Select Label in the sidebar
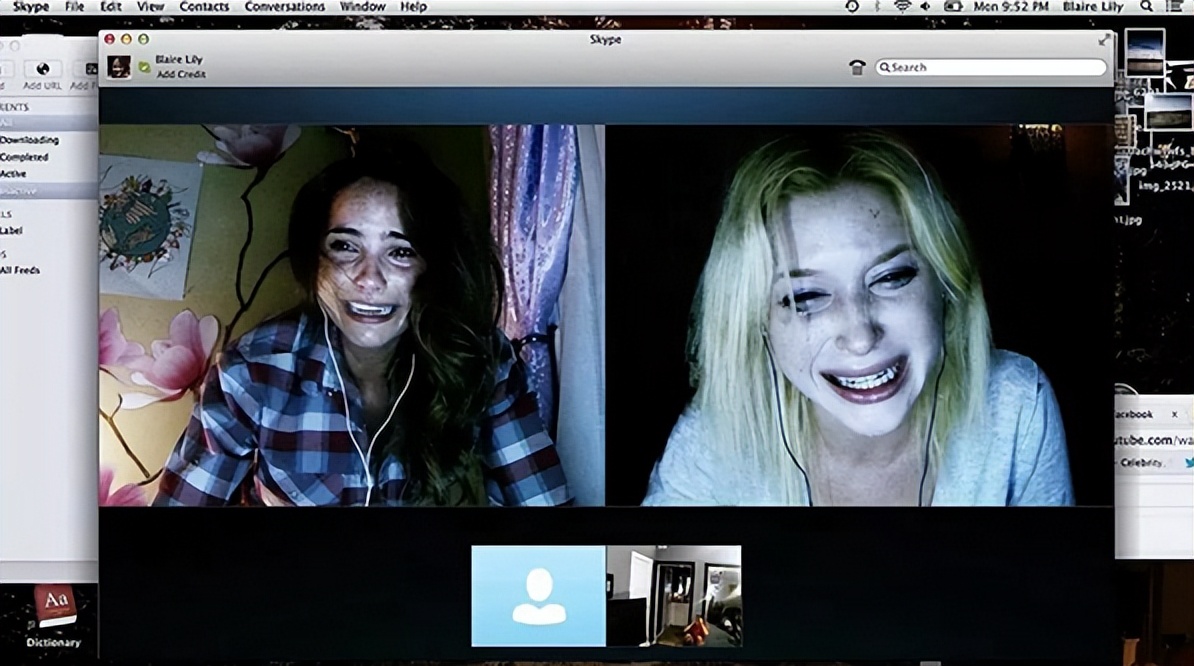1194x666 pixels. [x=11, y=231]
